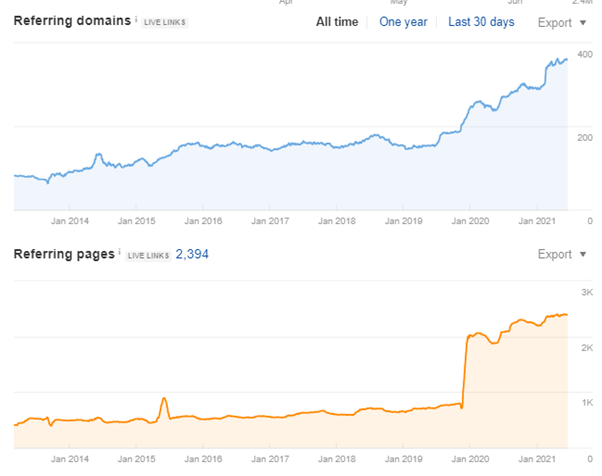Click Jan 2021 label on pages chart
This screenshot has height=476, width=602.
tap(537, 459)
